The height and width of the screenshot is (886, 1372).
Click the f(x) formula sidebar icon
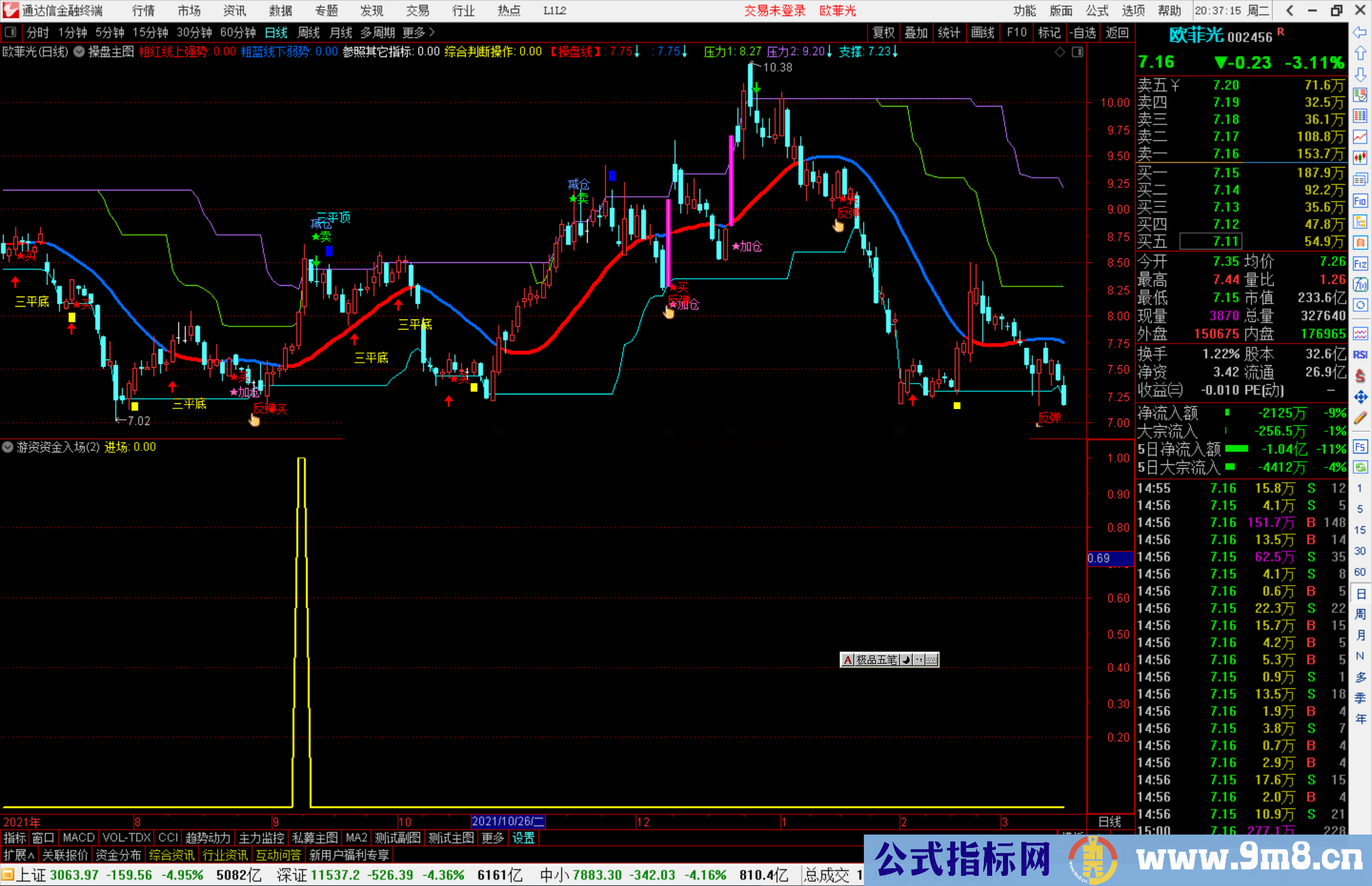(x=1360, y=285)
